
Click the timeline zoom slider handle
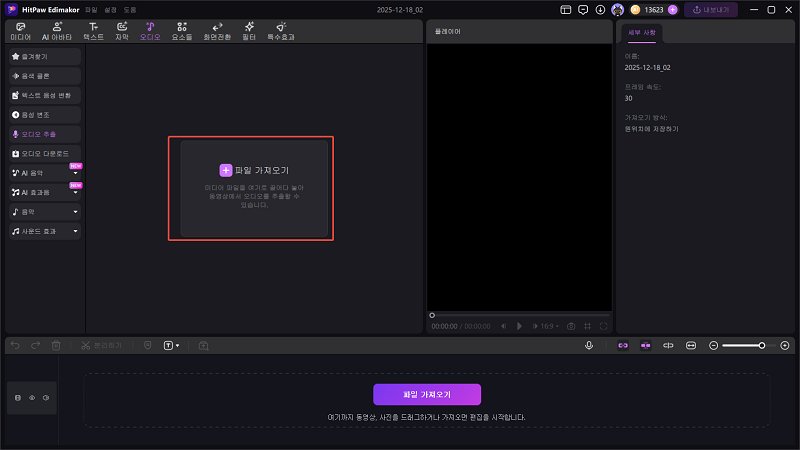pos(762,345)
